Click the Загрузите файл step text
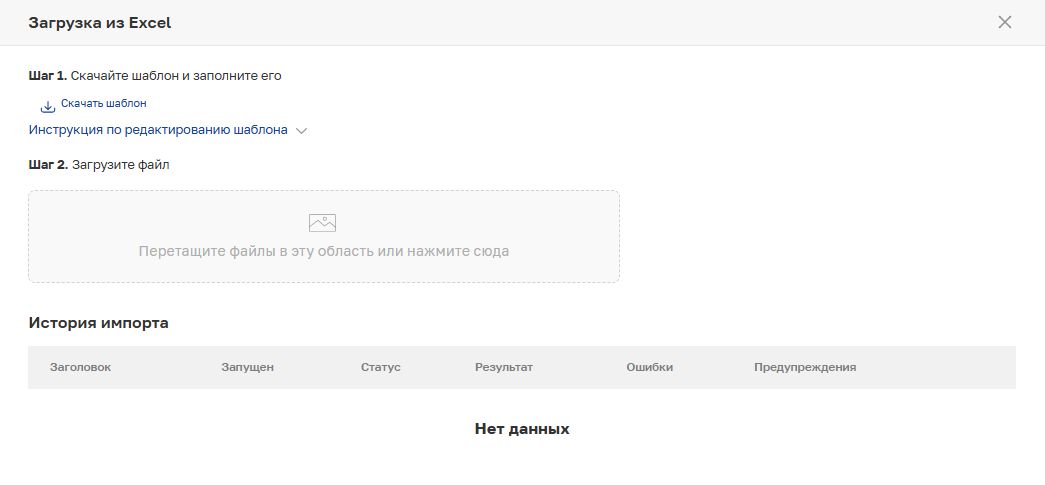The image size is (1045, 485). pos(121,165)
